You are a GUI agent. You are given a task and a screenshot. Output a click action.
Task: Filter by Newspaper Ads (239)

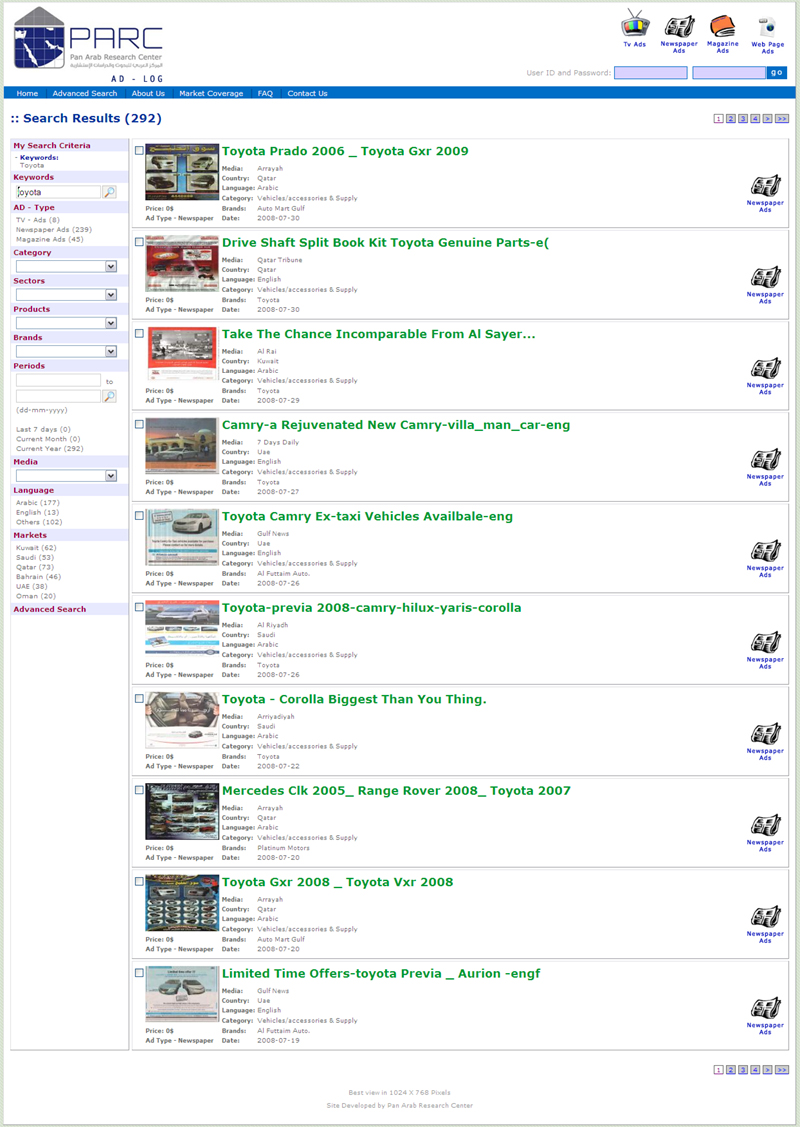pos(54,230)
